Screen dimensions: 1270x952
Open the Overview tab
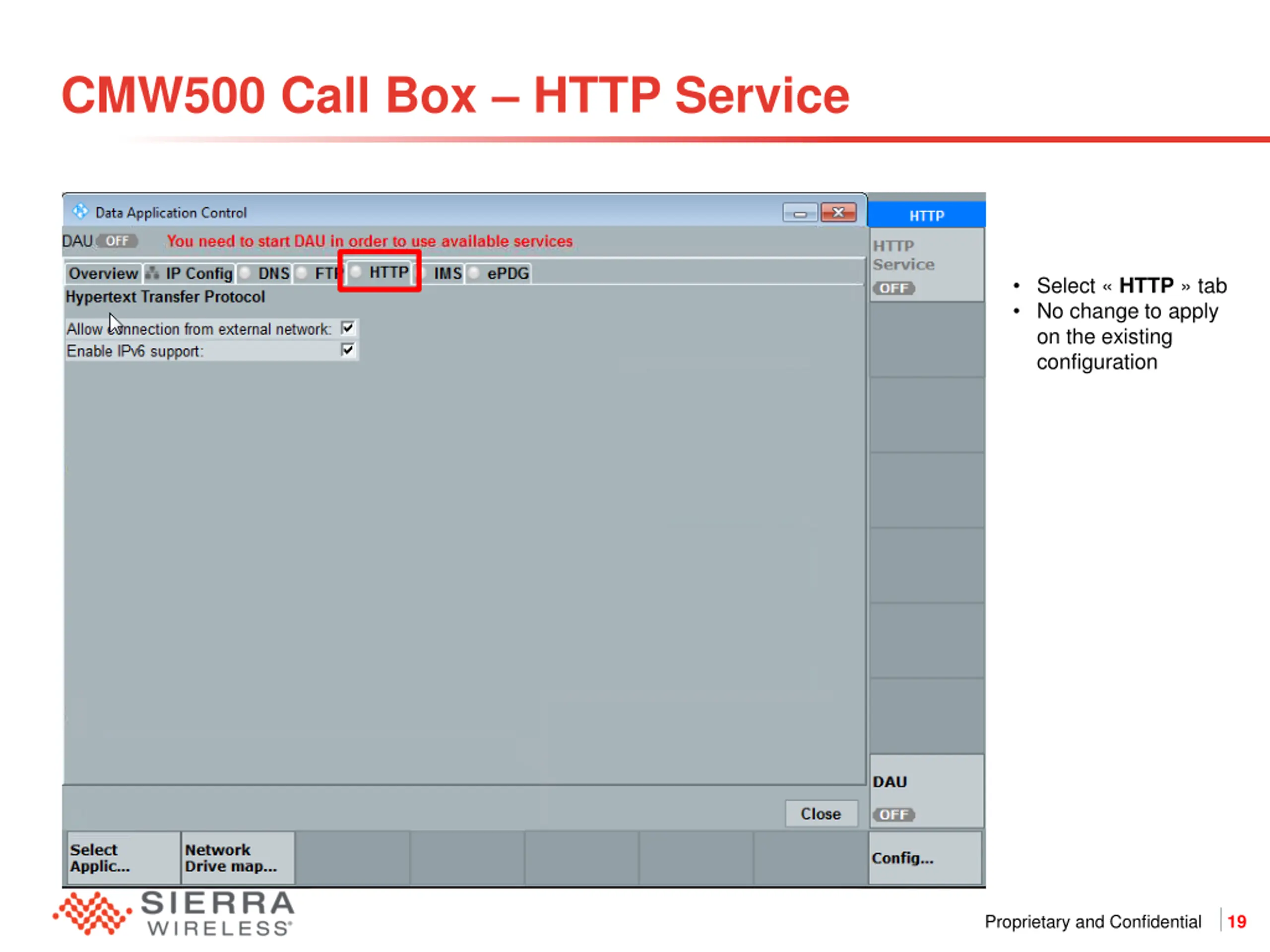[103, 273]
